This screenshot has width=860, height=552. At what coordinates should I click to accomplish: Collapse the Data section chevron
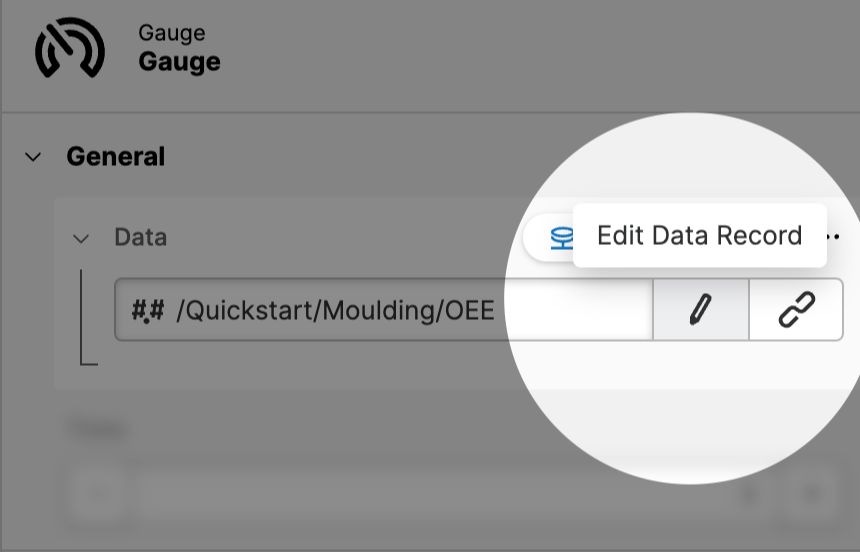(81, 238)
